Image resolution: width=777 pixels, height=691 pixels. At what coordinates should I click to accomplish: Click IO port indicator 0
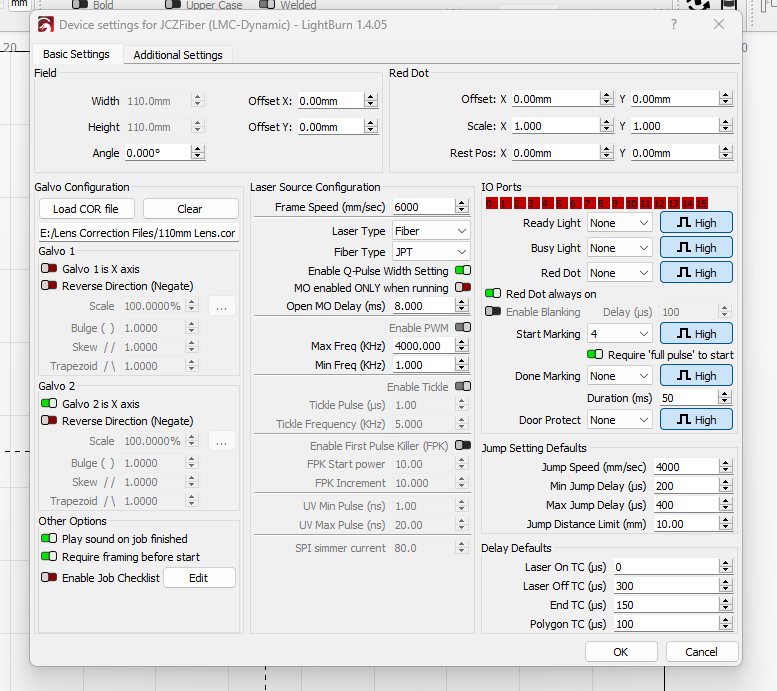click(491, 203)
